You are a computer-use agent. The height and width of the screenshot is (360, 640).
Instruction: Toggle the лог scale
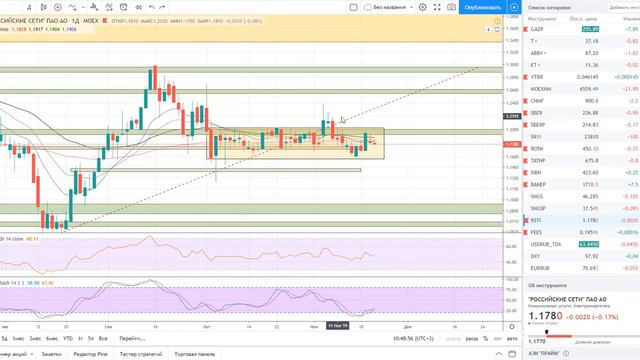pyautogui.click(x=498, y=338)
